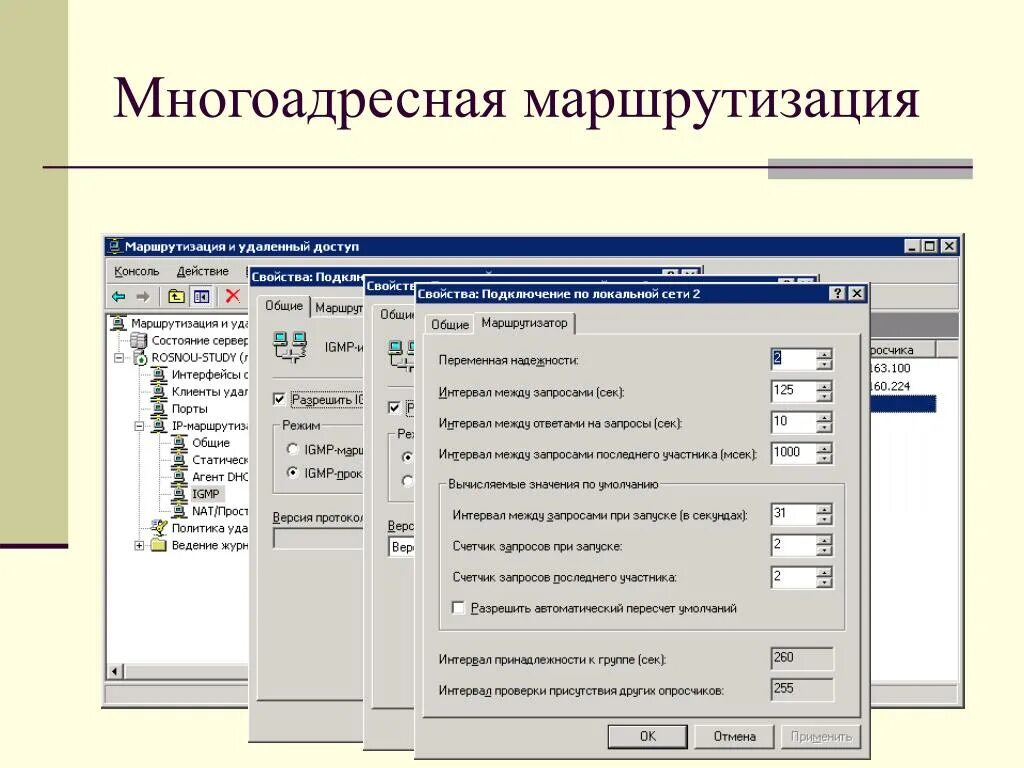1024x768 pixels.
Task: Click tree pane horizontal scrollbar left arrow
Action: 116,671
